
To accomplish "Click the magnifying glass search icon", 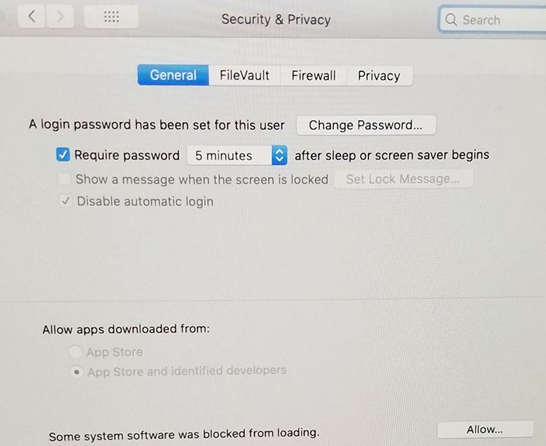I will [451, 20].
